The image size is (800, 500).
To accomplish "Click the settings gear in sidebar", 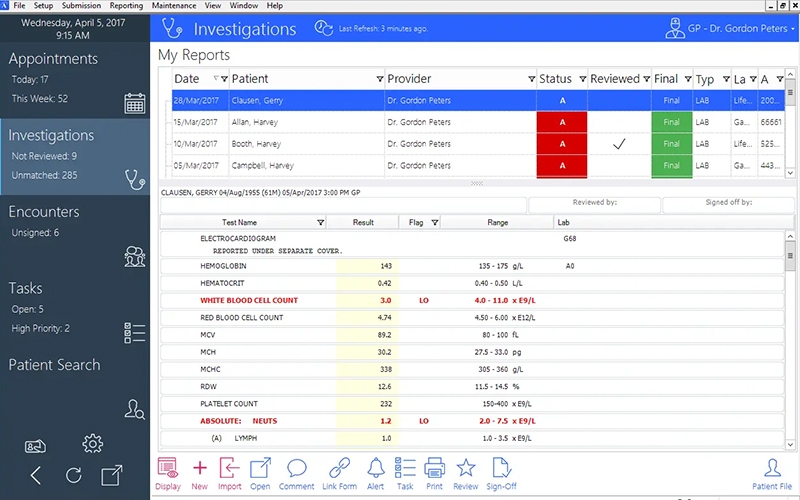I will [93, 443].
